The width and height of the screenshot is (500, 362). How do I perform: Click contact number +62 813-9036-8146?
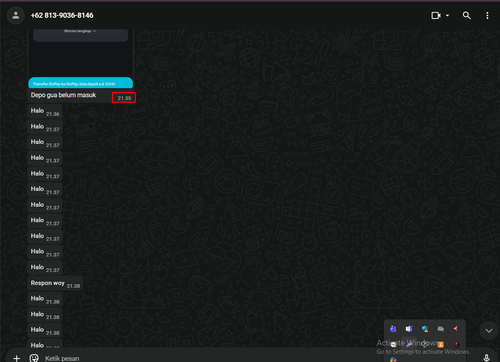click(62, 15)
